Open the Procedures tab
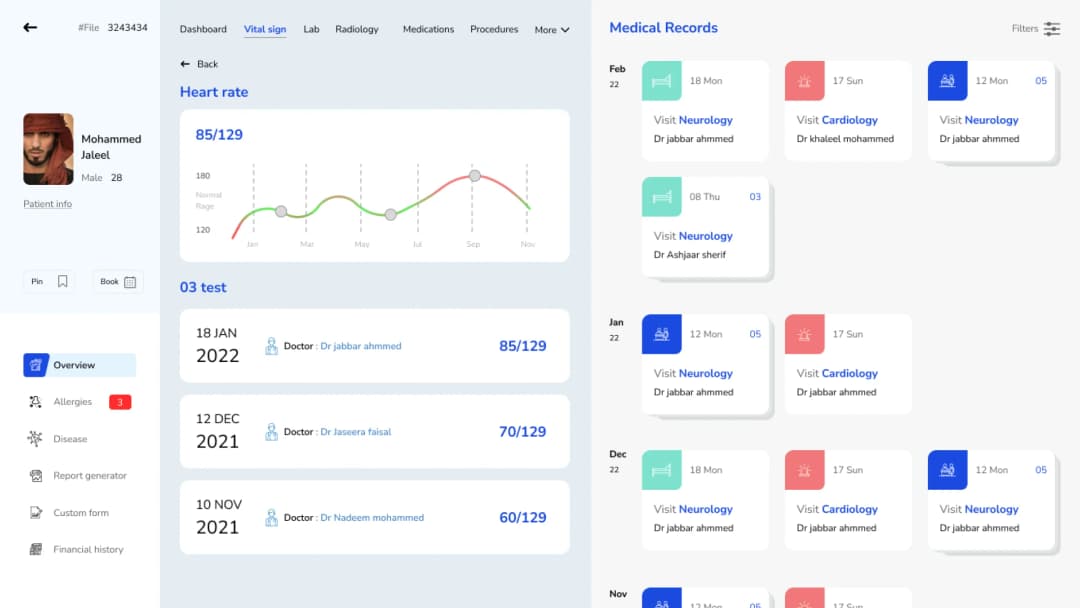1080x608 pixels. pos(494,29)
